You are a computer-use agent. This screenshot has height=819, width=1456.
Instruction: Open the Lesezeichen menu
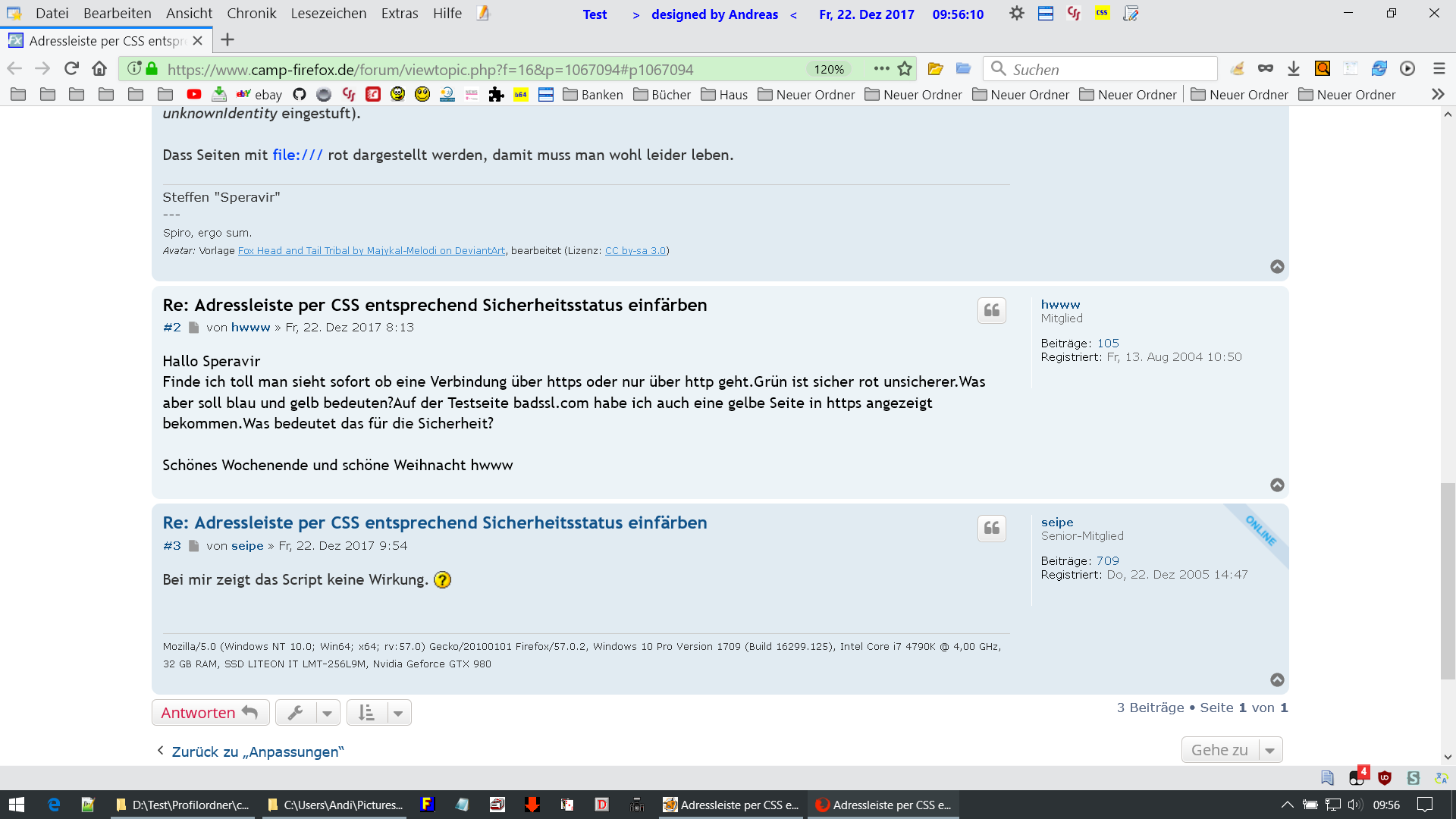[x=328, y=14]
